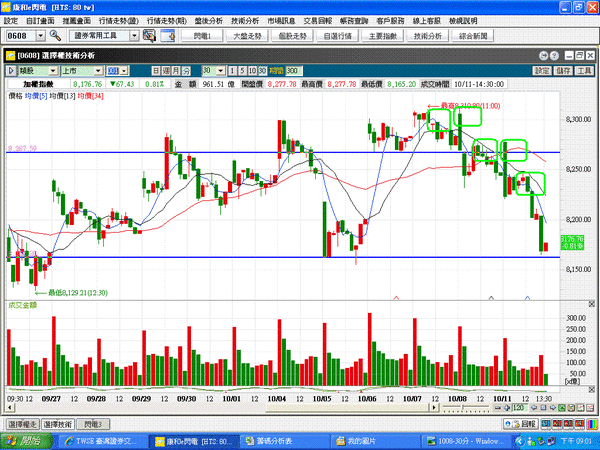The image size is (600, 450).
Task: Click the 工具 button on the chart toolbar
Action: pos(584,71)
